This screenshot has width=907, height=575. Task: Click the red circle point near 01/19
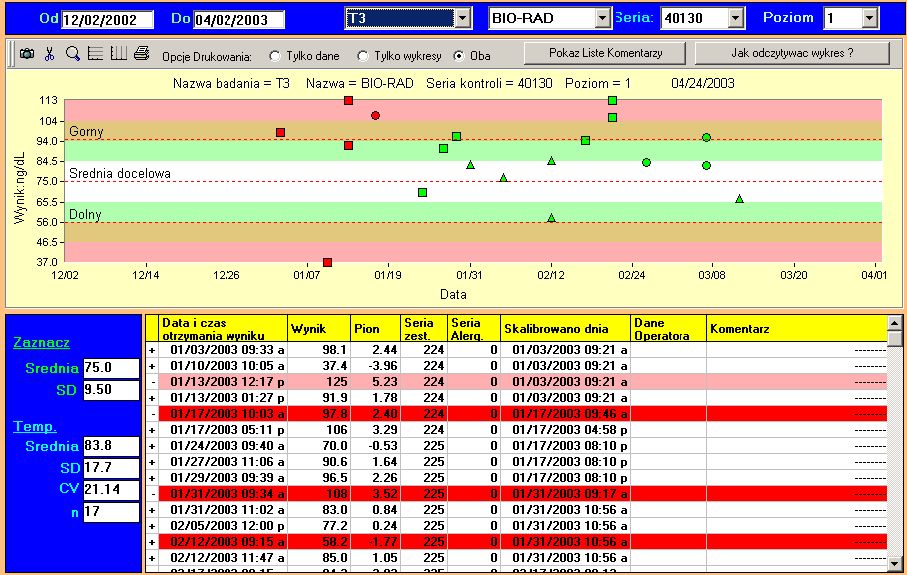pos(375,116)
